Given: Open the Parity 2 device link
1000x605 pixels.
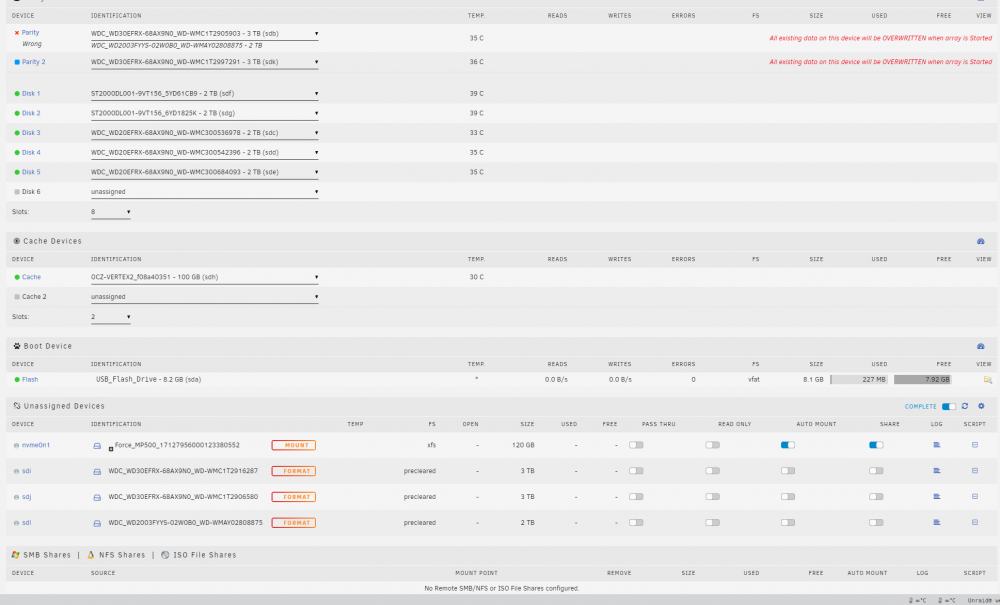Looking at the screenshot, I should [x=34, y=62].
